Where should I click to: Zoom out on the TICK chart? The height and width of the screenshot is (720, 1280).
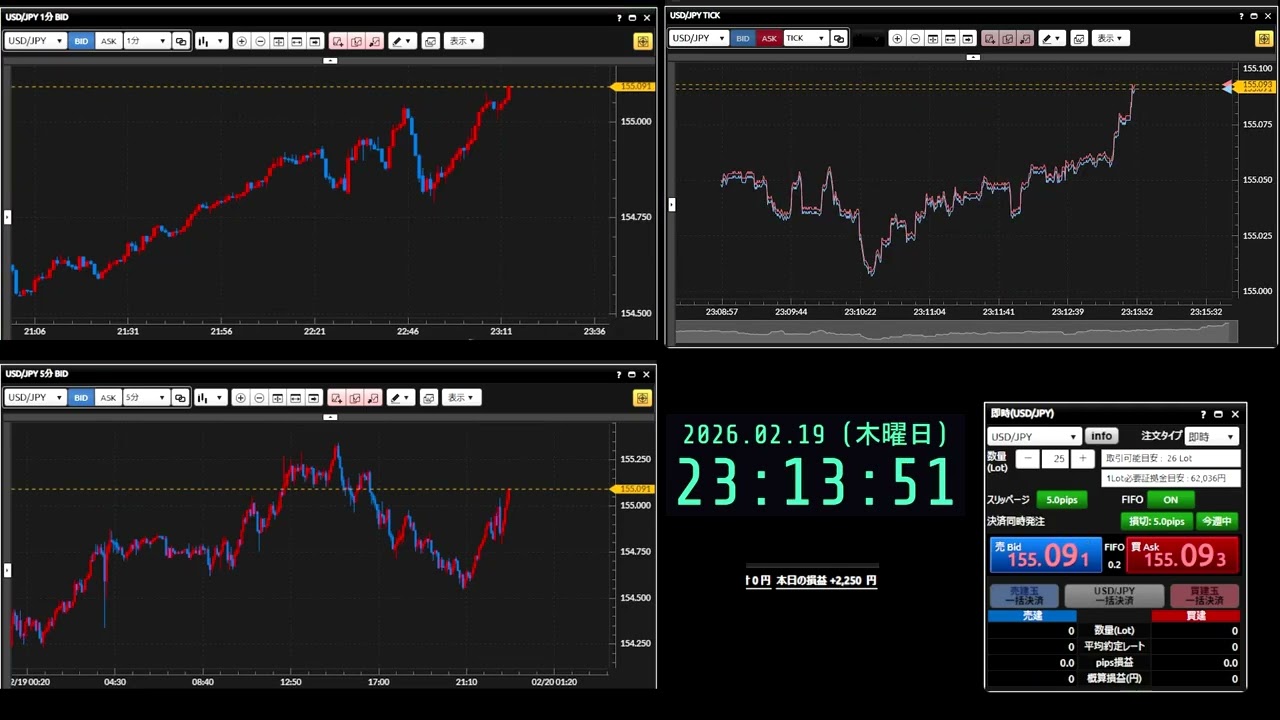coord(915,38)
